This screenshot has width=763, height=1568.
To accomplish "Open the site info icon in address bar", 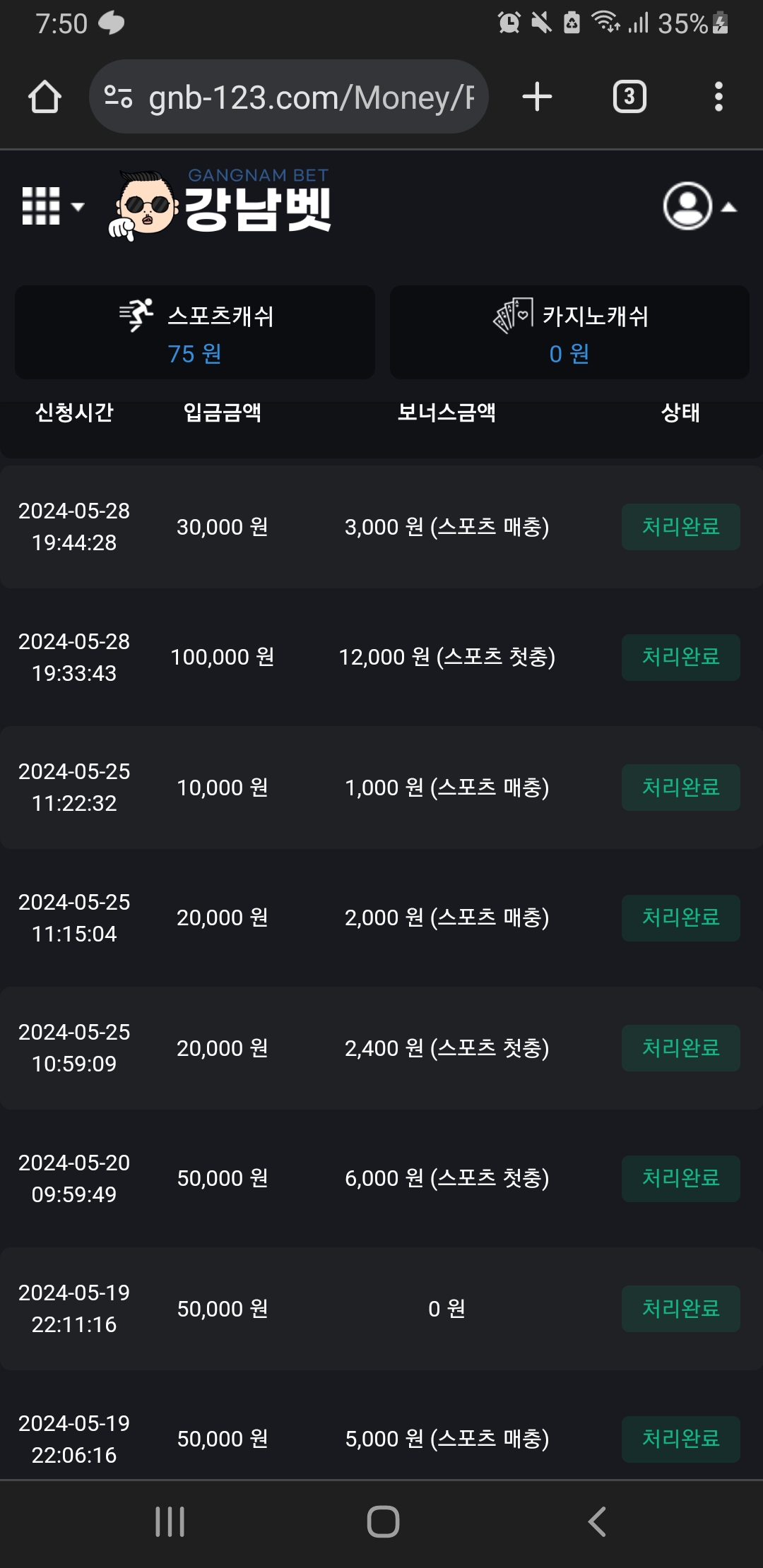I will 118,97.
